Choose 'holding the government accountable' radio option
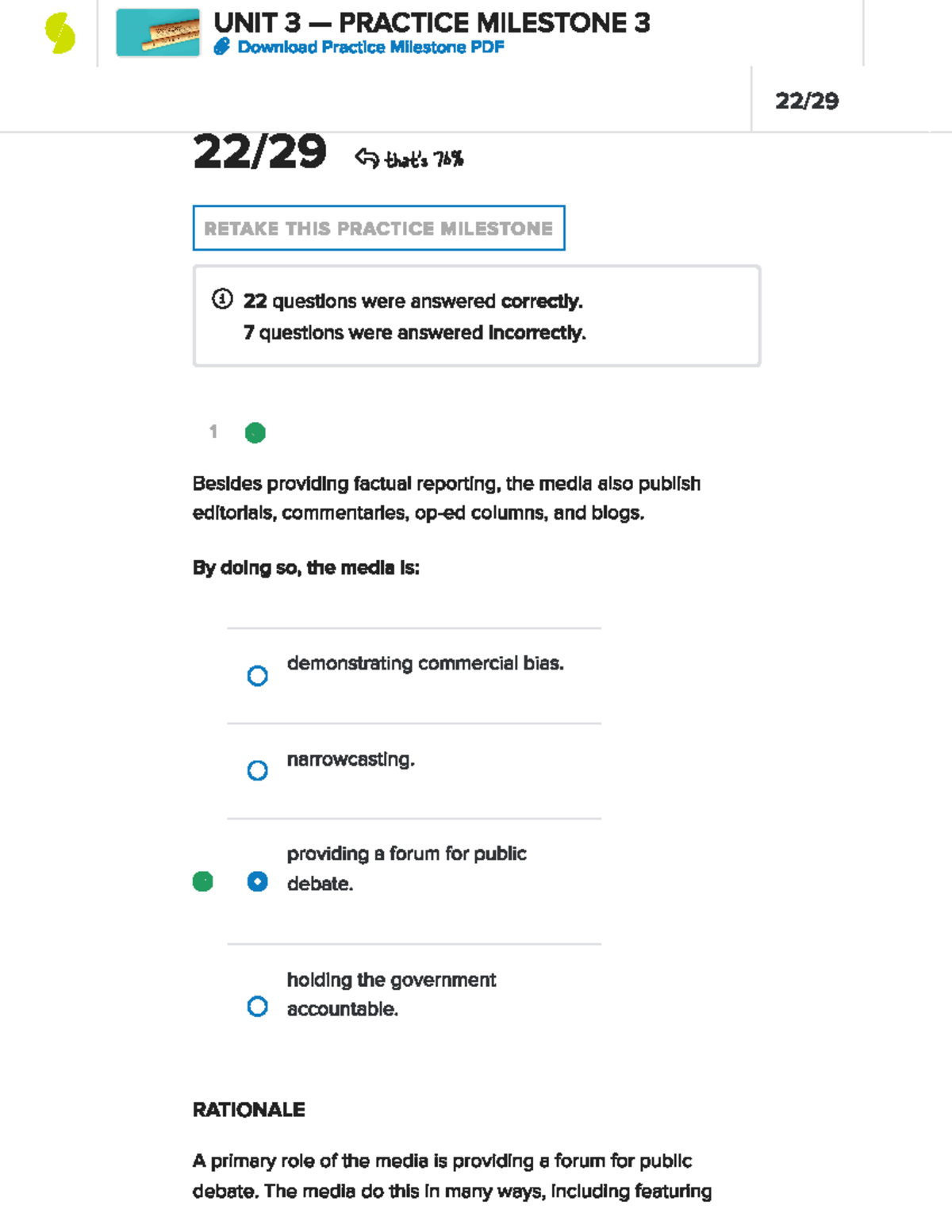The image size is (952, 1232). coord(257,1007)
